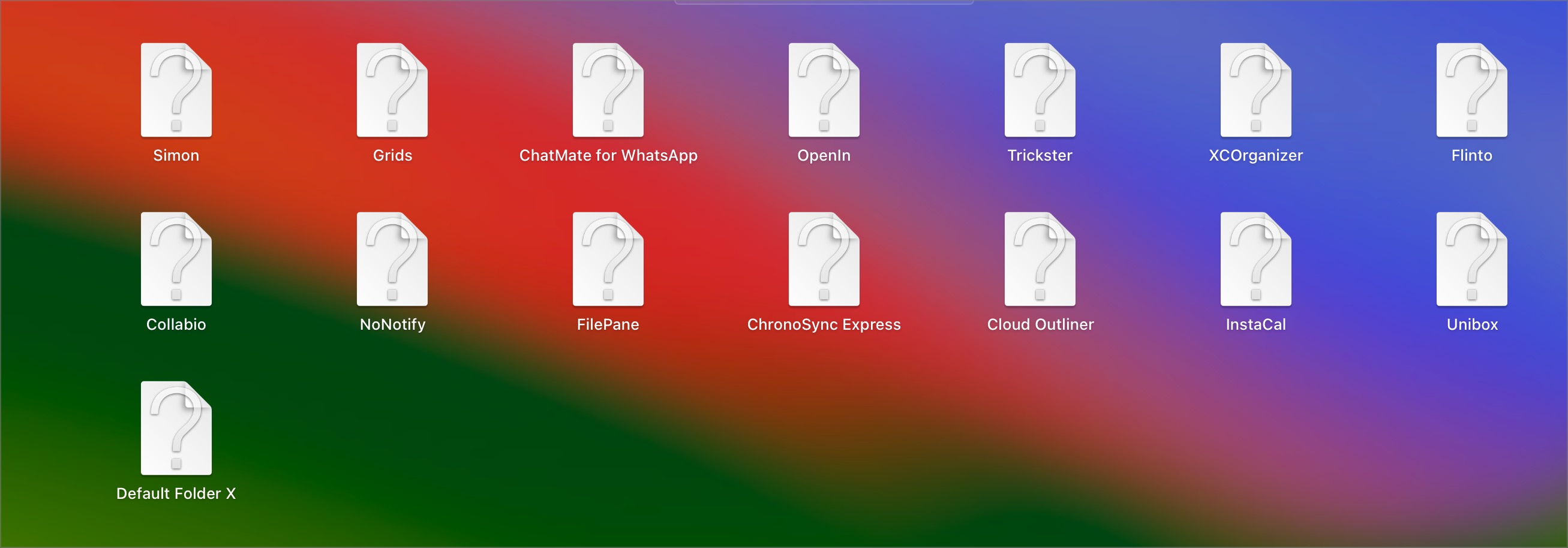Select the "OpenIn" name label
This screenshot has height=548, width=1568.
coord(824,156)
